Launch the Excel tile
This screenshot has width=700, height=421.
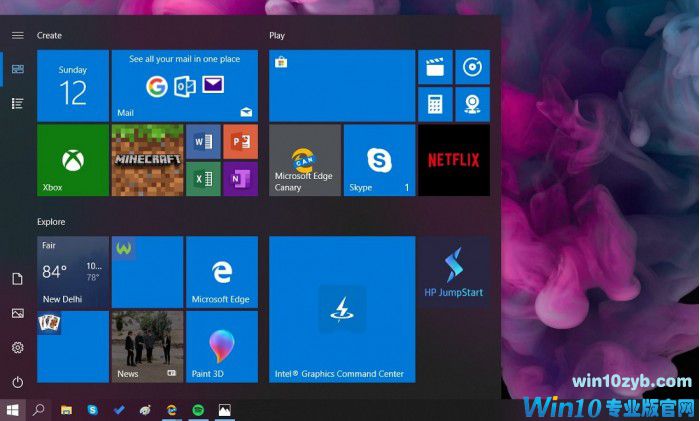click(x=203, y=179)
